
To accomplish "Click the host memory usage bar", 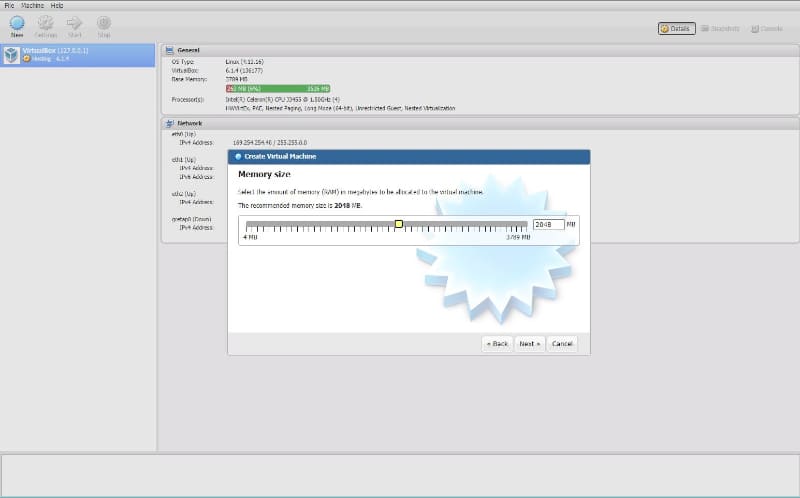I will click(x=278, y=89).
